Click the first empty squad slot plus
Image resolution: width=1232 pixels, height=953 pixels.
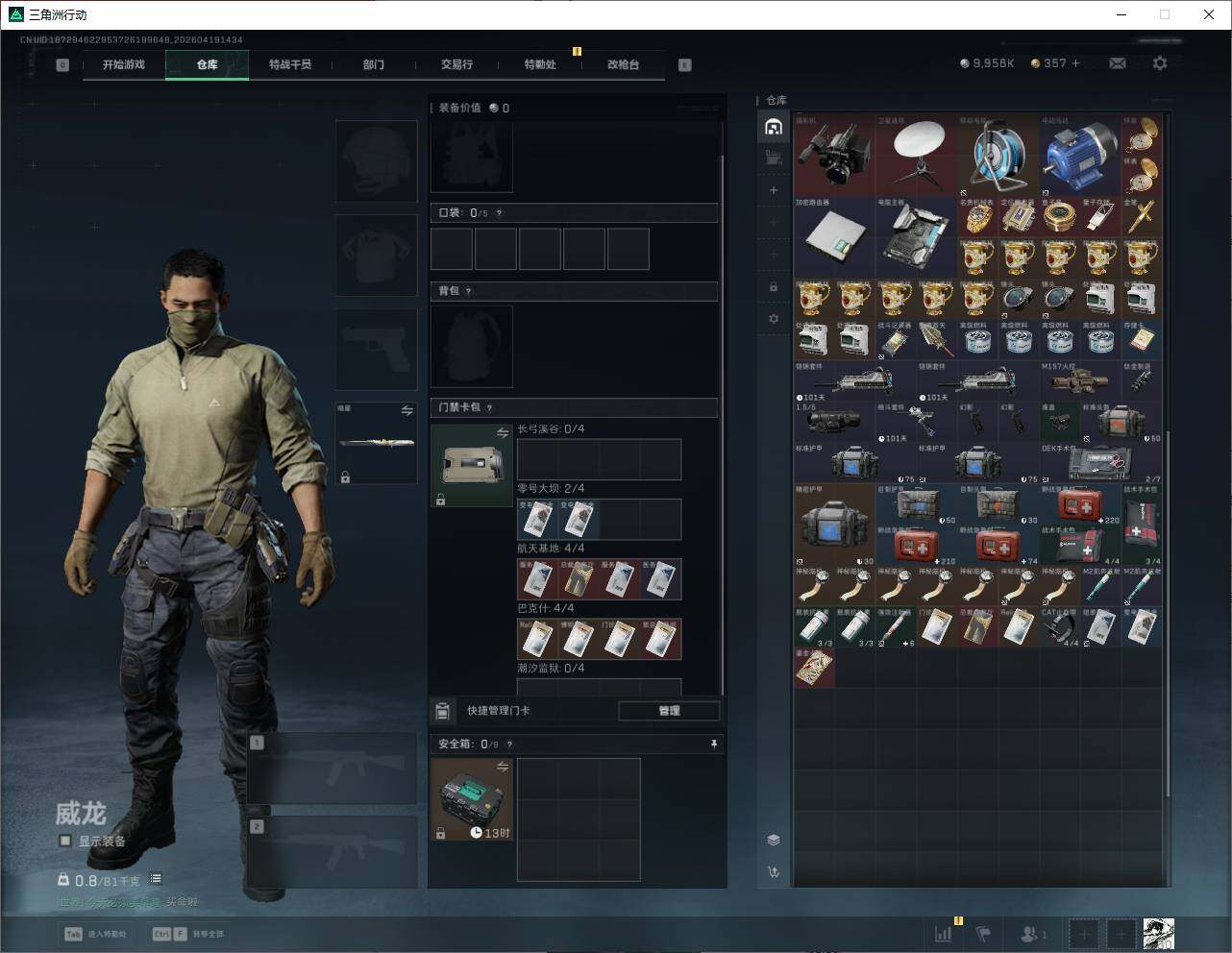[1084, 933]
